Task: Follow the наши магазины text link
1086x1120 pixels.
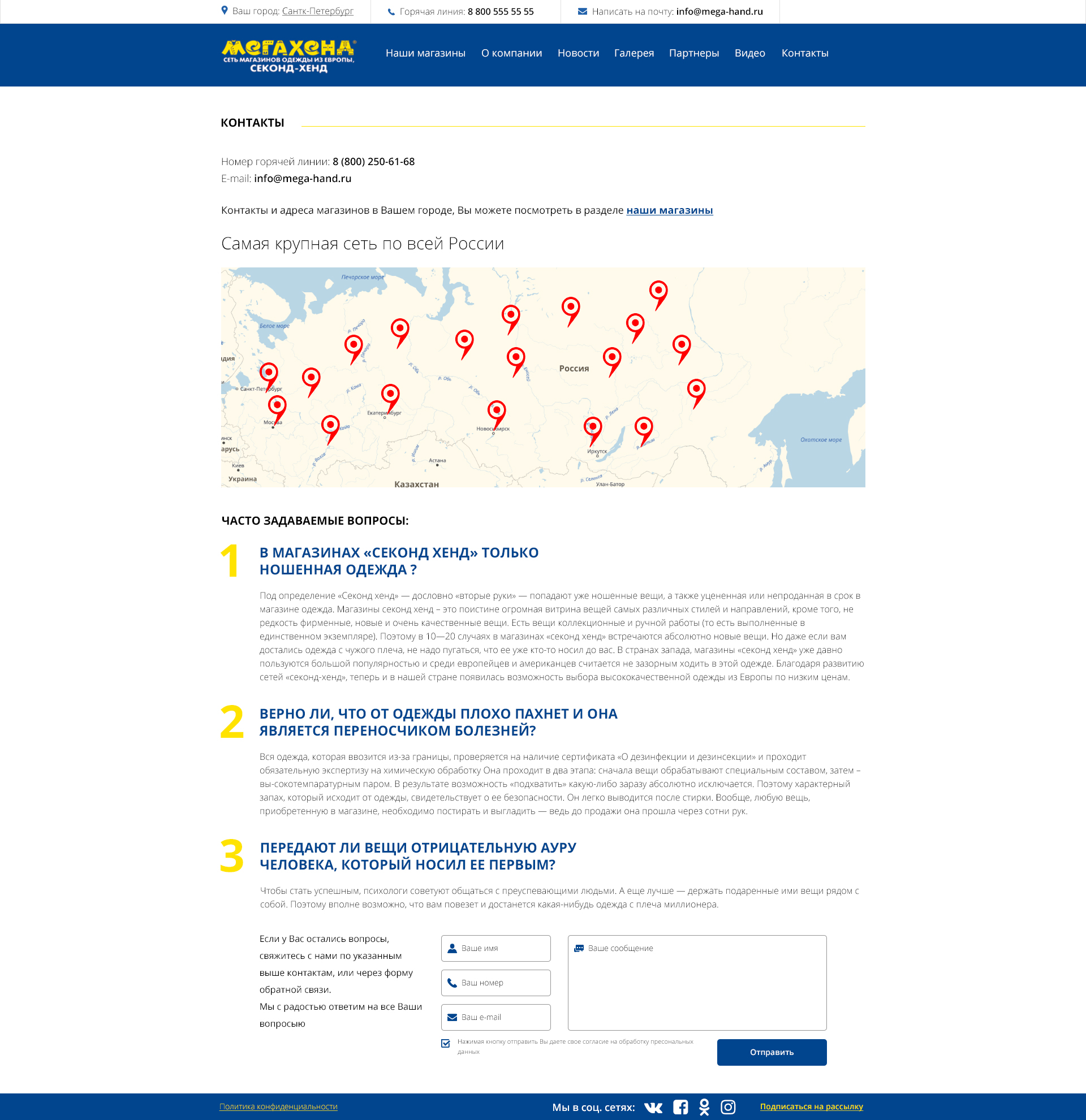Action: click(x=669, y=210)
